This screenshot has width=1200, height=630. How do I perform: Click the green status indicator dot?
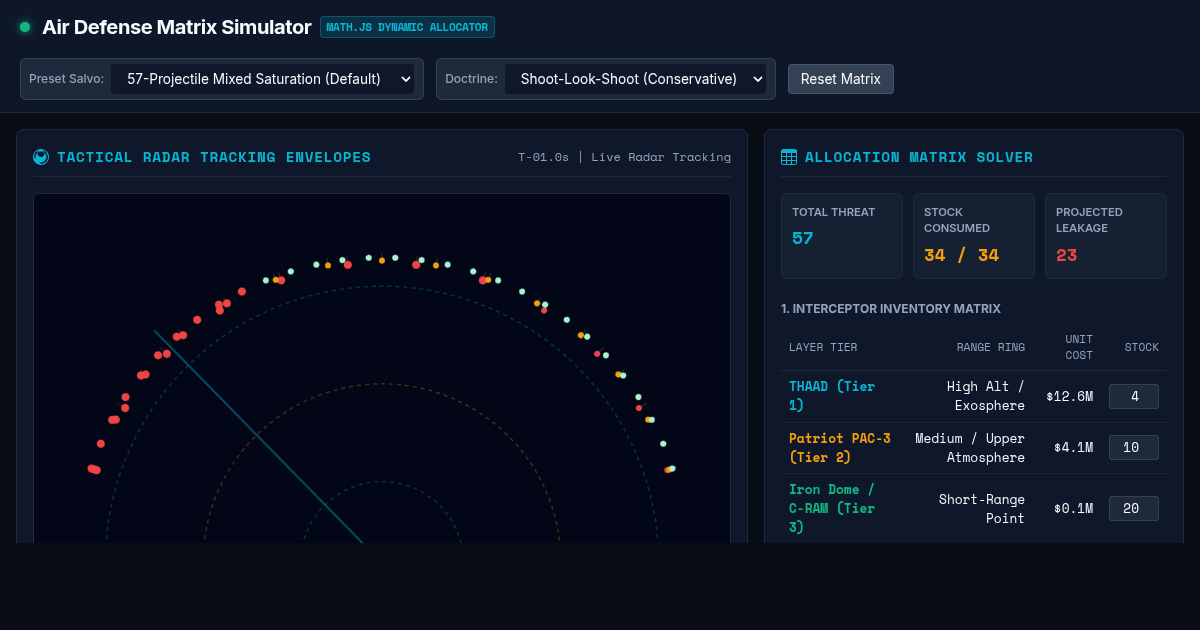click(25, 27)
